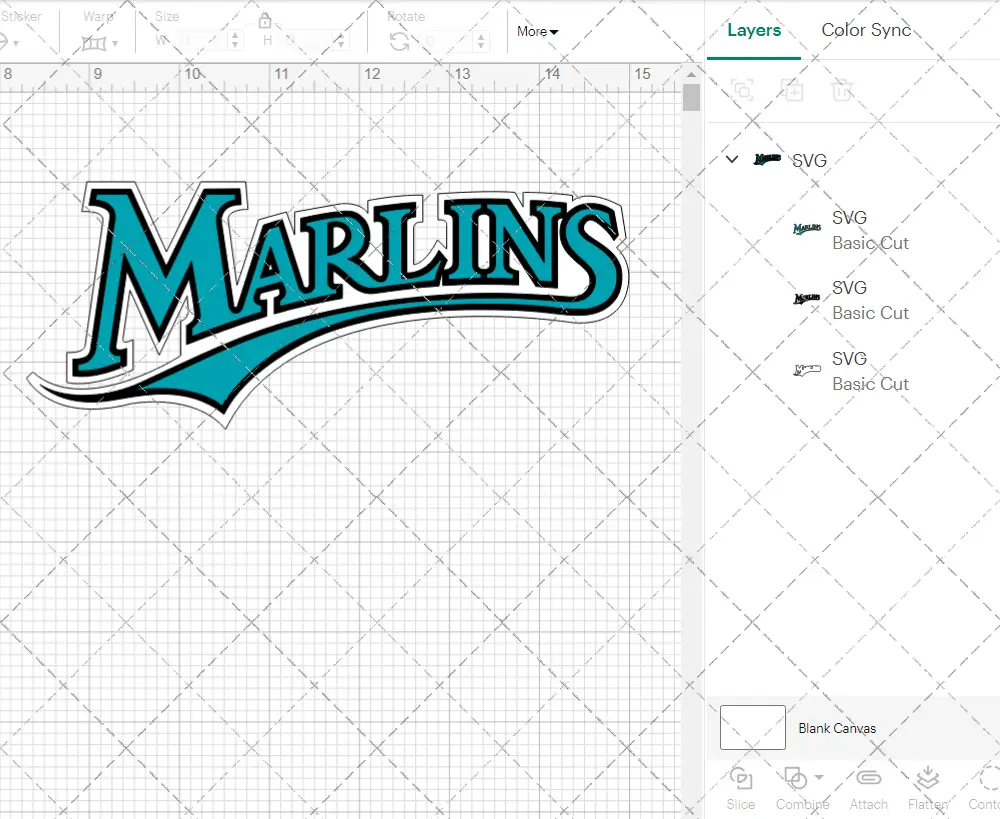Click the Rotate icon in toolbar
Viewport: 1000px width, 819px height.
pyautogui.click(x=399, y=41)
